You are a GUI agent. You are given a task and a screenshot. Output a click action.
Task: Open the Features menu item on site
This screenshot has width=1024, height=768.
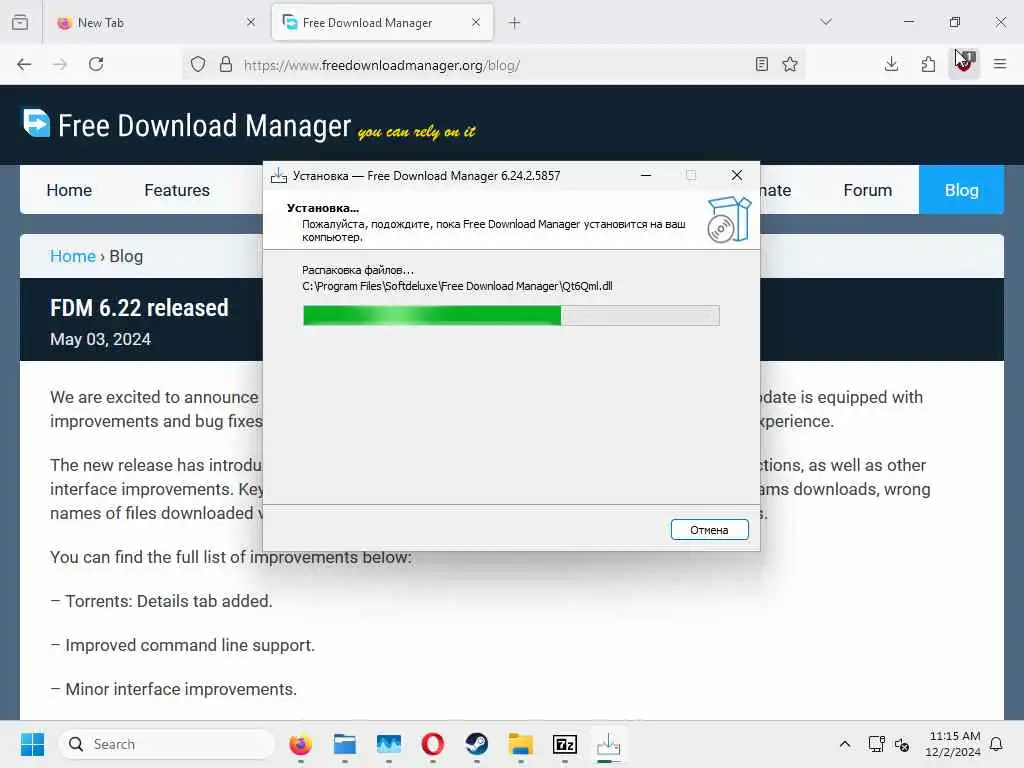[x=177, y=190]
